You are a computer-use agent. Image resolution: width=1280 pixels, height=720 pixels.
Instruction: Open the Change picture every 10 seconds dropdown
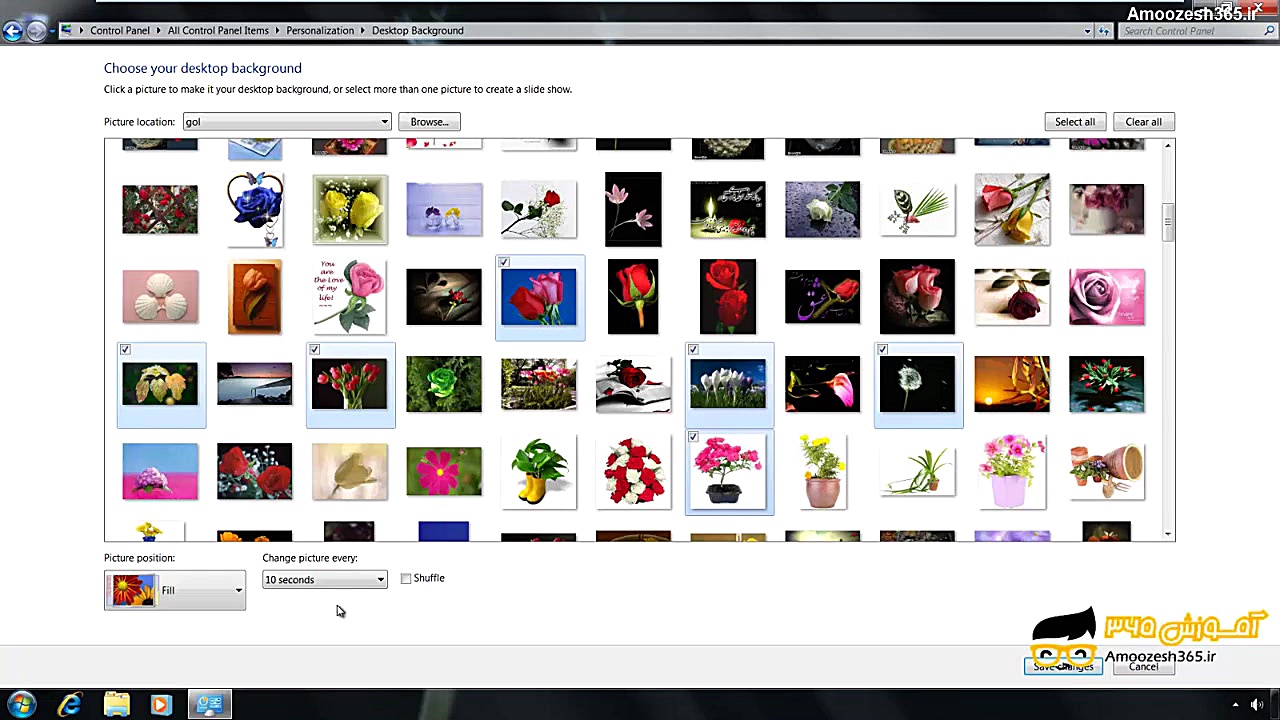coord(324,580)
